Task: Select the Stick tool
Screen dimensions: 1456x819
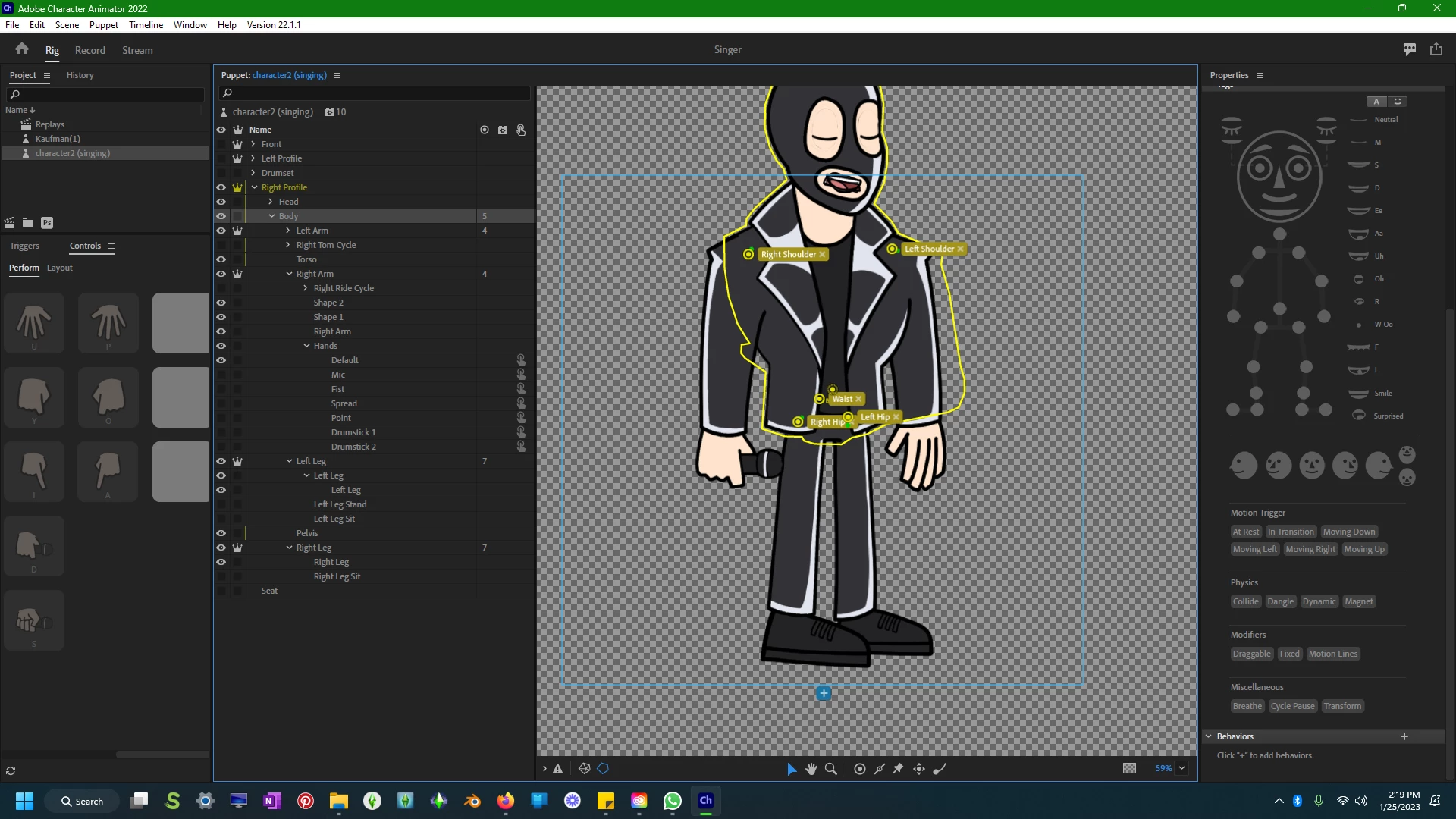Action: coord(879,769)
